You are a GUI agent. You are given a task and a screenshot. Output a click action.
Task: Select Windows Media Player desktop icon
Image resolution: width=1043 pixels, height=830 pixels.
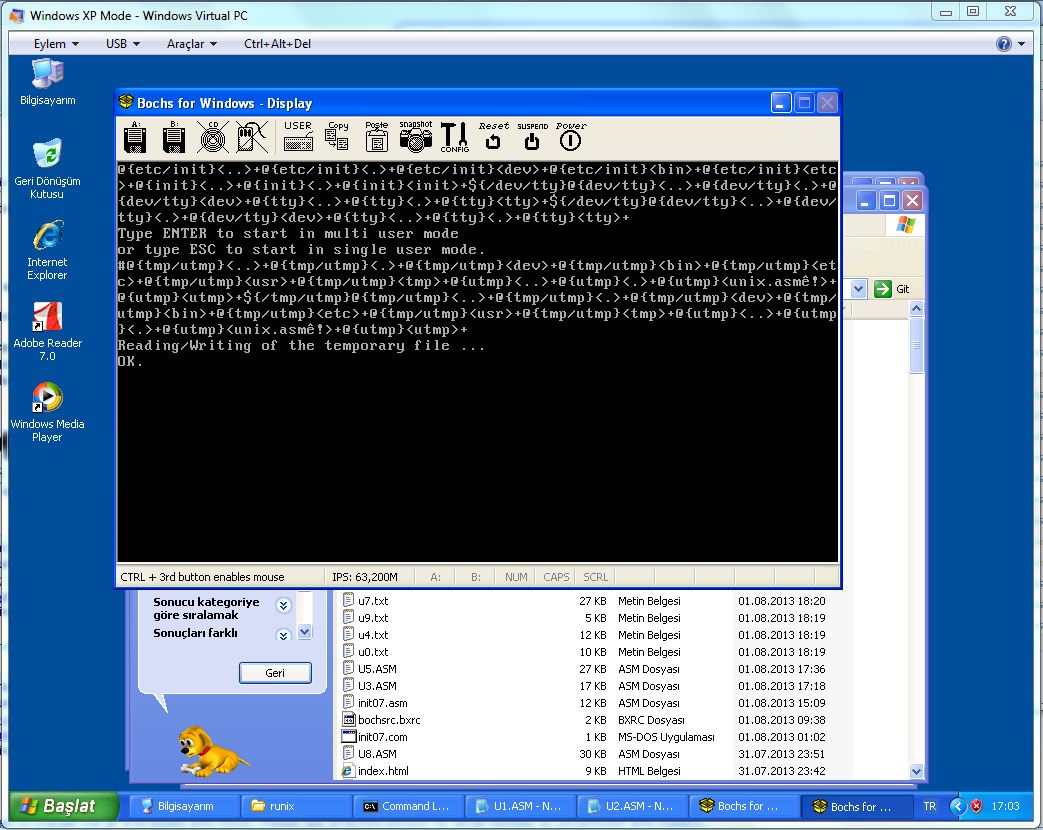(47, 412)
